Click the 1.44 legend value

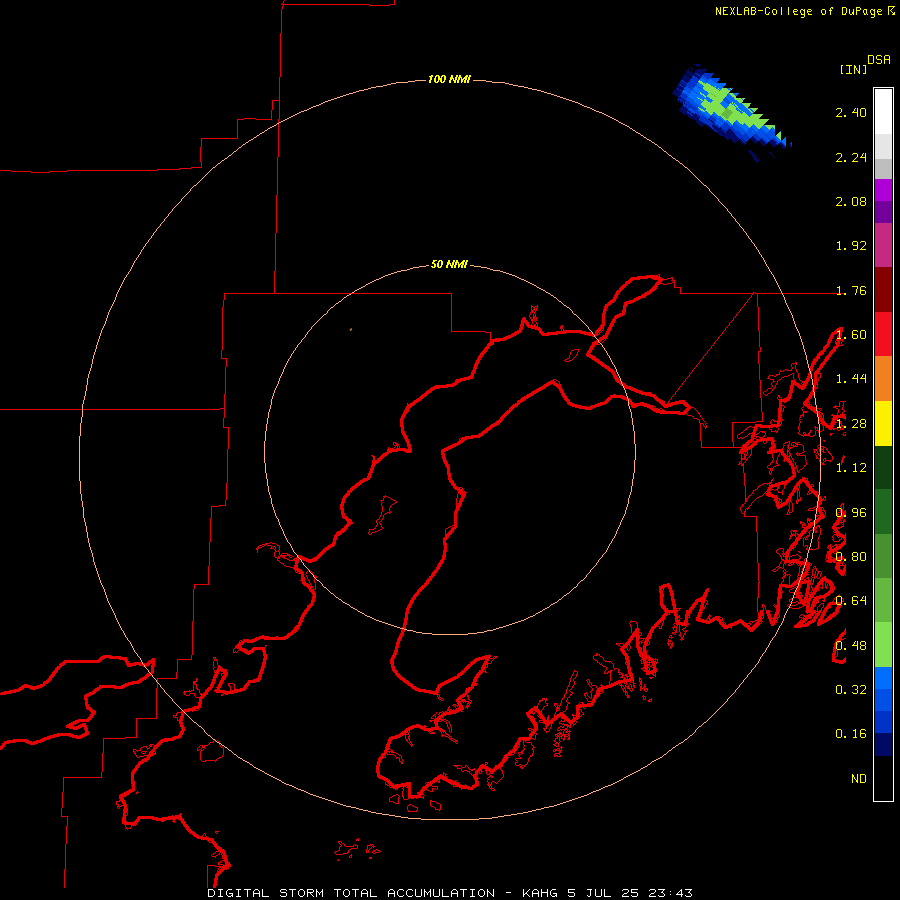tap(851, 379)
